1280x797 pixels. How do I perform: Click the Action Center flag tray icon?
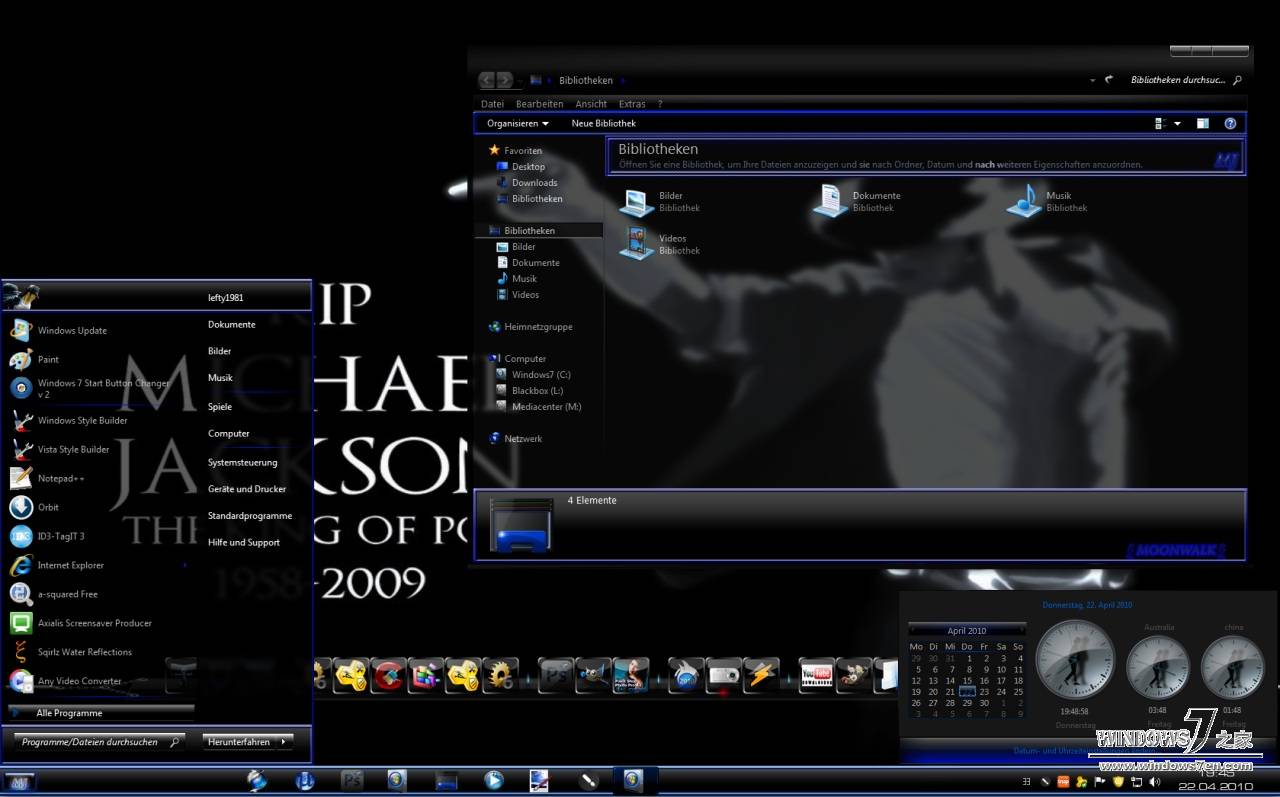point(1100,781)
